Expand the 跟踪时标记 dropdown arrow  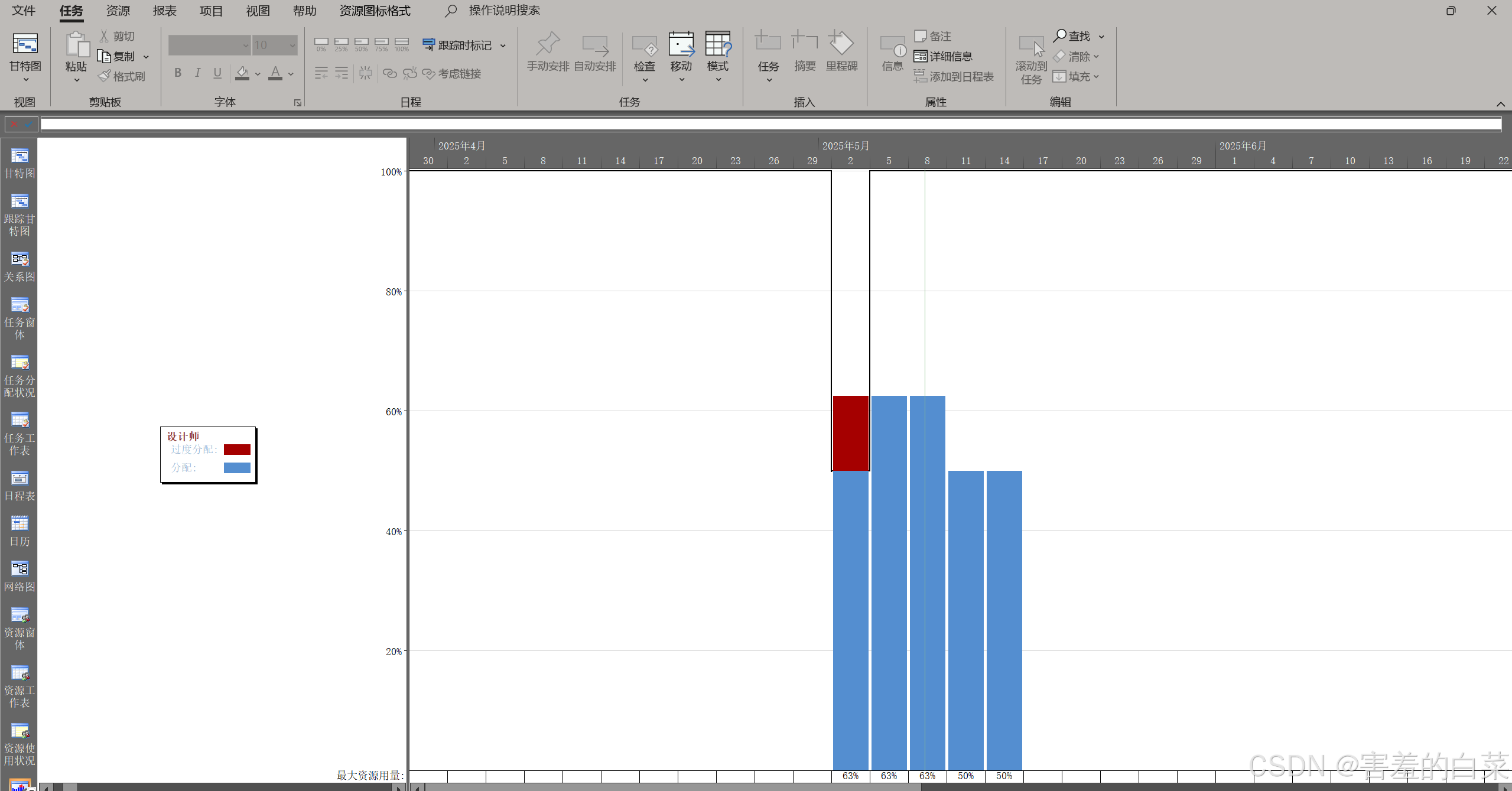pyautogui.click(x=503, y=45)
